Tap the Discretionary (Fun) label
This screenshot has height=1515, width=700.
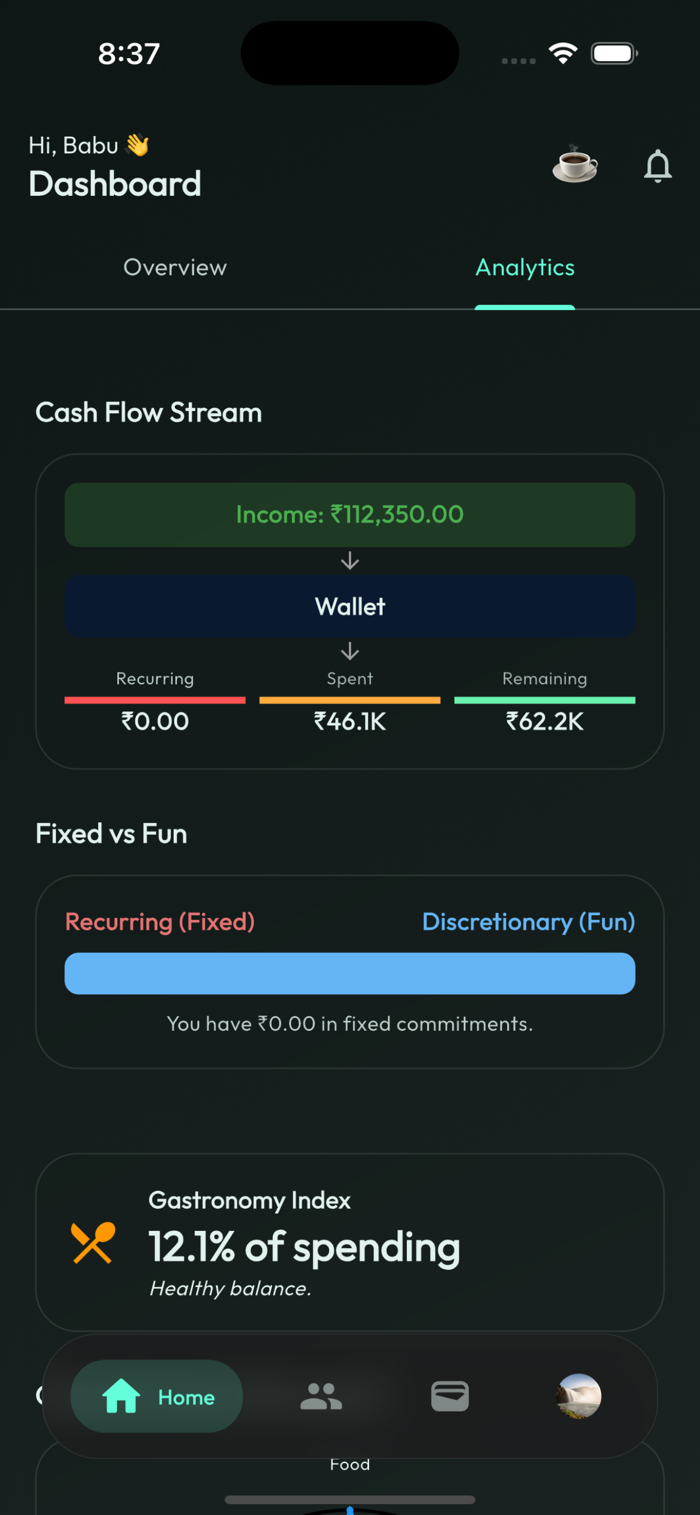click(528, 921)
